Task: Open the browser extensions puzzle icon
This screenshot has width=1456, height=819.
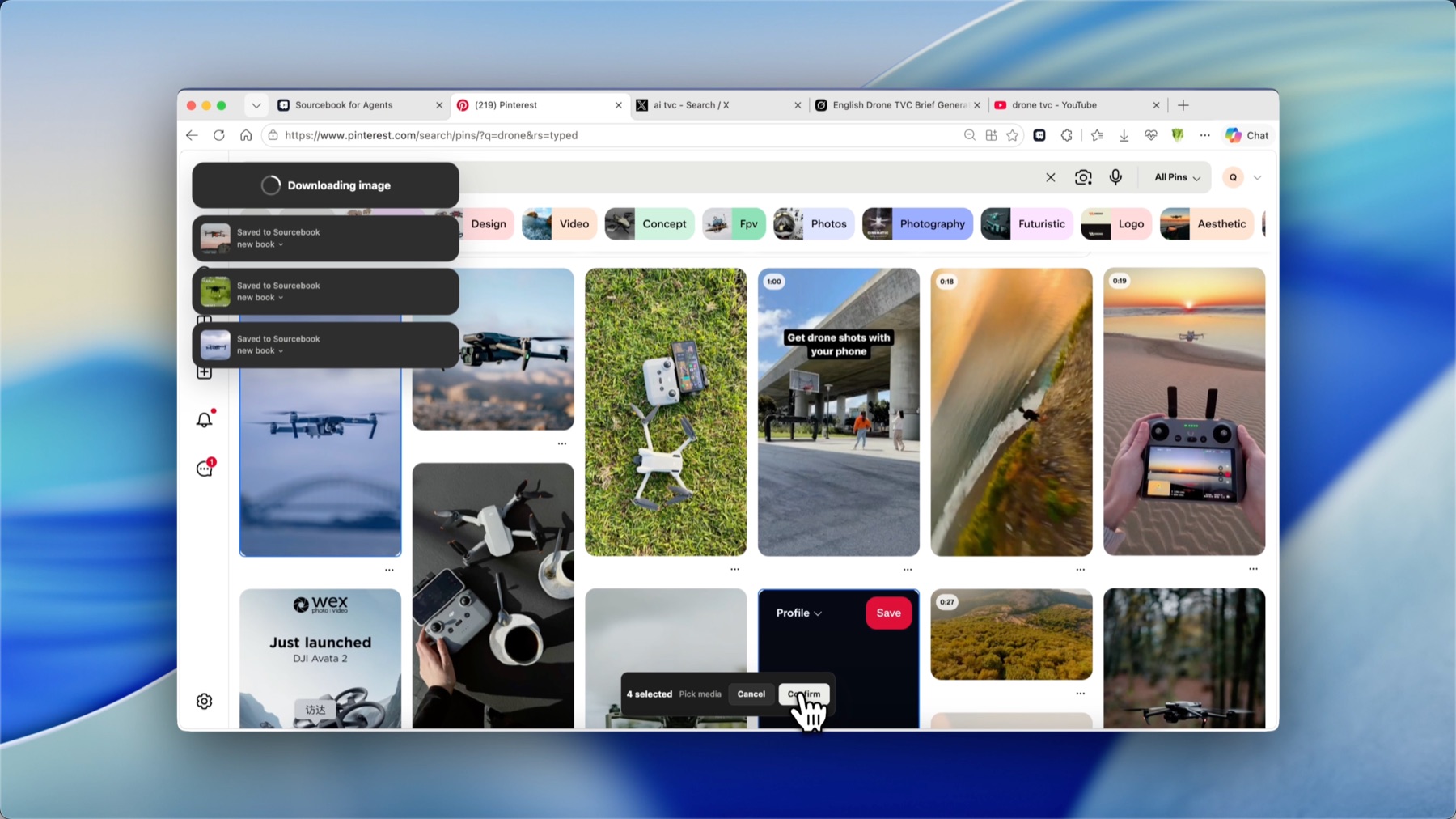Action: (x=1067, y=135)
